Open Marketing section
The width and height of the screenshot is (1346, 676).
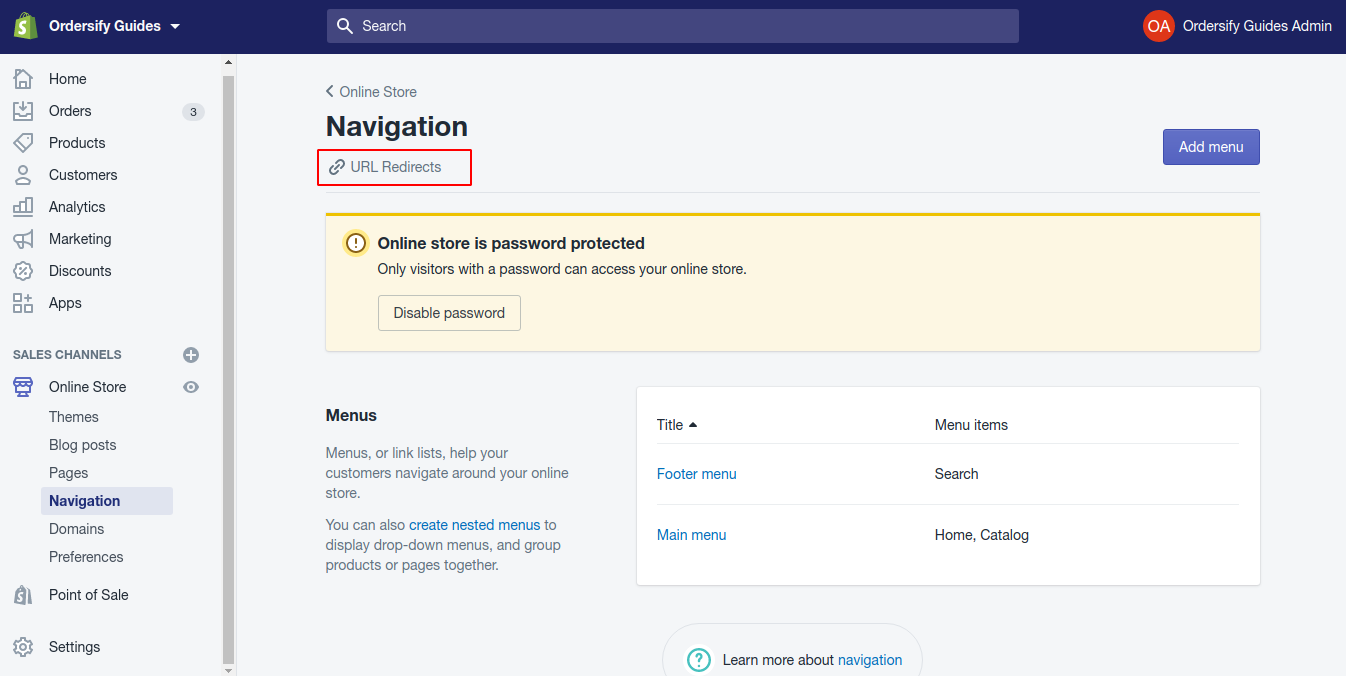pyautogui.click(x=80, y=239)
